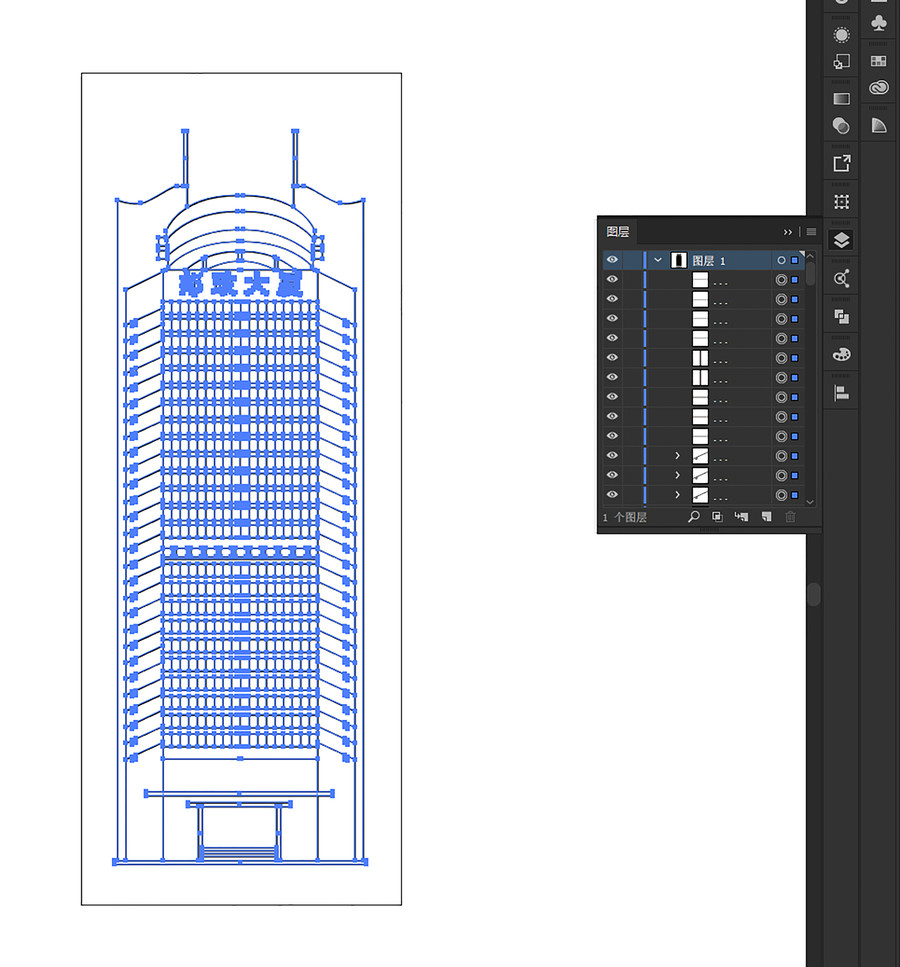The width and height of the screenshot is (900, 967).
Task: Click Layers panel scroll-down arrow
Action: tap(810, 502)
